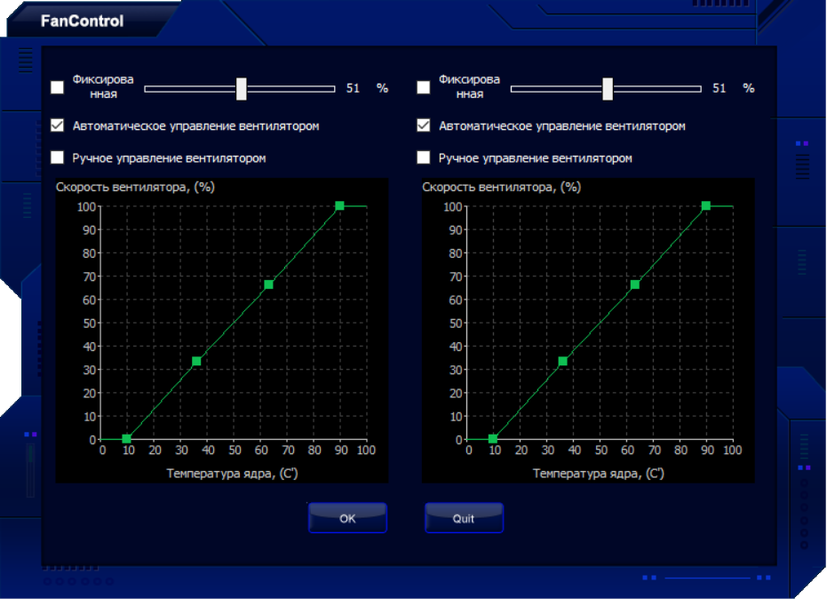827x600 pixels.
Task: Click the left 'Фиксированная' label
Action: point(103,87)
